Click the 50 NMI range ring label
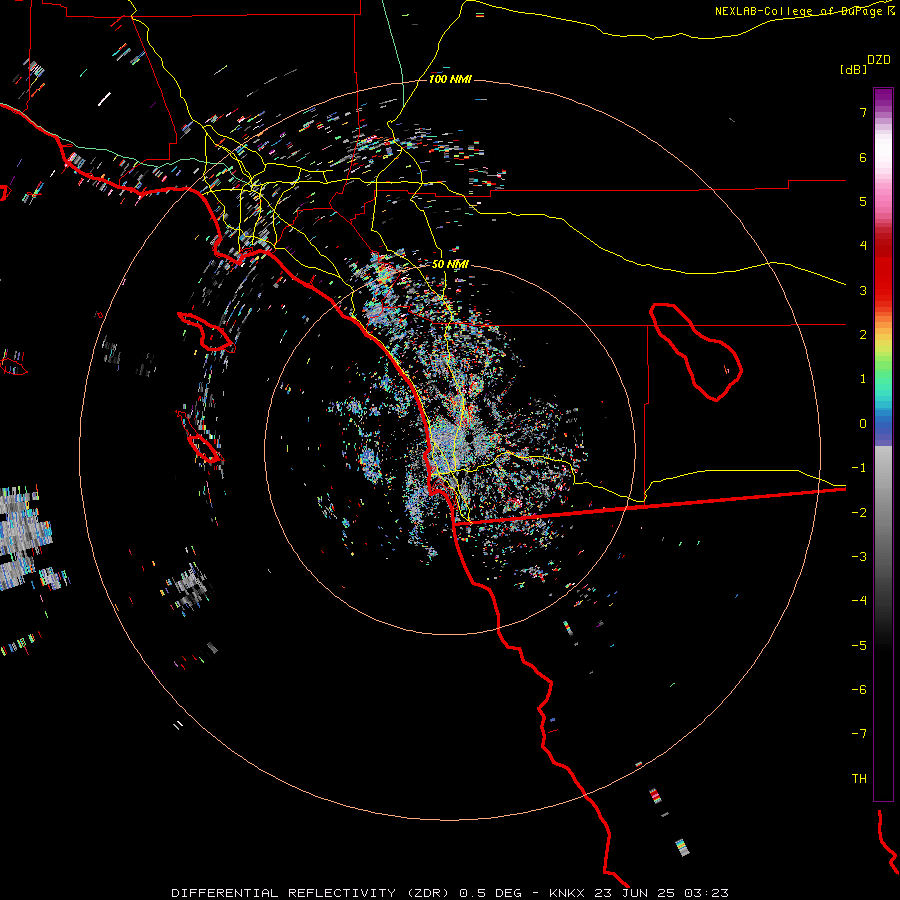Viewport: 900px width, 900px height. click(450, 265)
